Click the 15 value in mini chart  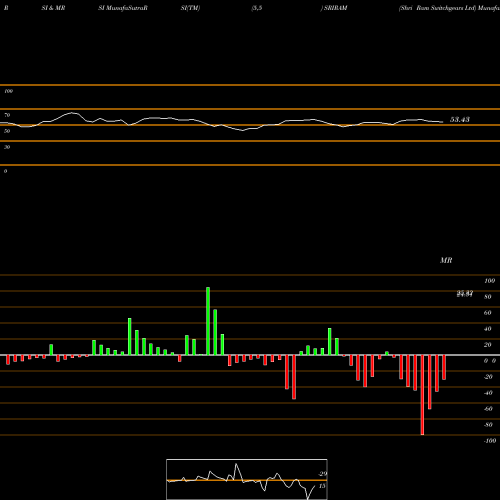pyautogui.click(x=322, y=486)
